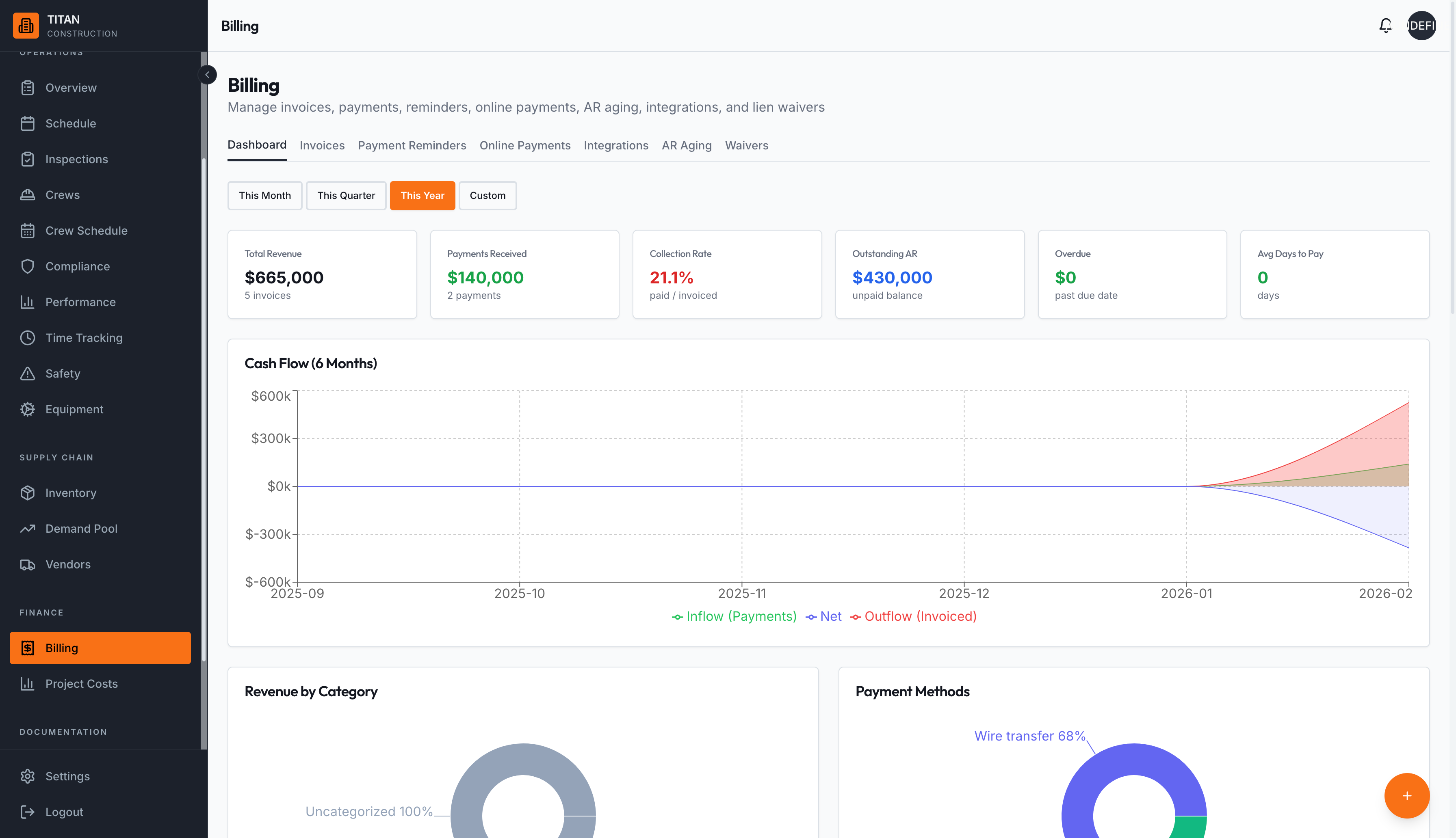Toggle Outflow (Invoiced) legend series
The height and width of the screenshot is (838, 1456).
pyautogui.click(x=913, y=616)
